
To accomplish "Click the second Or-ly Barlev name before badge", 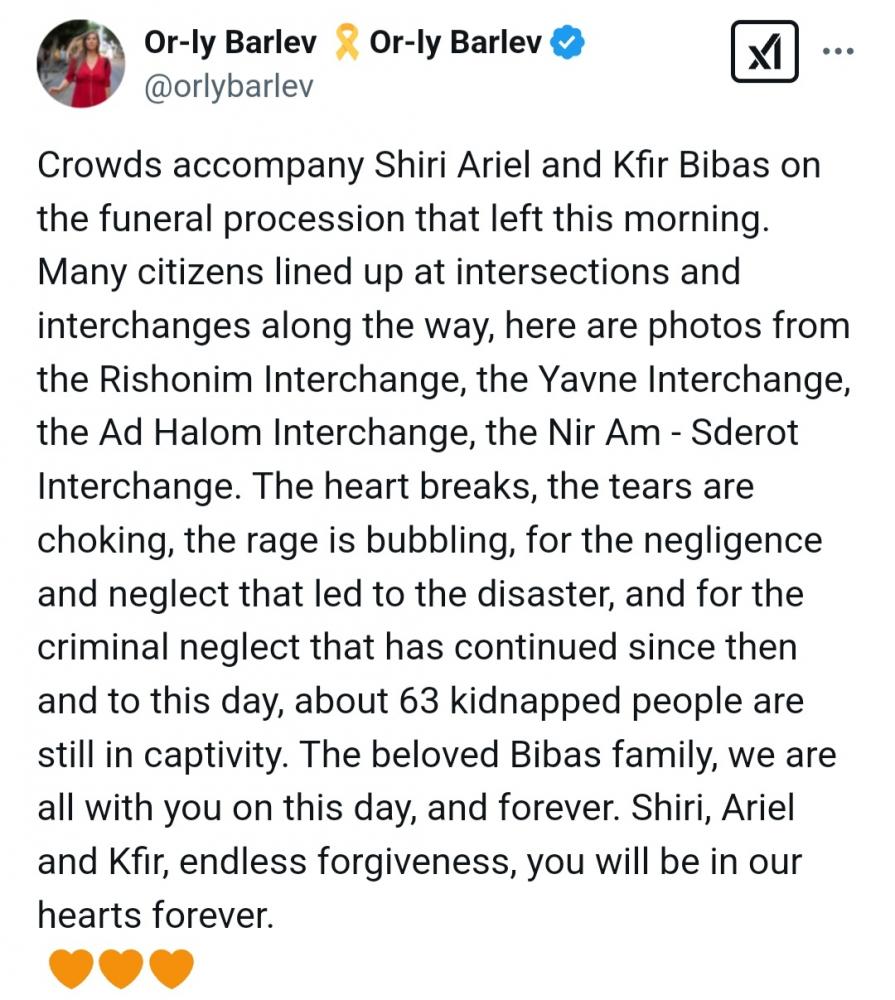I will [455, 43].
